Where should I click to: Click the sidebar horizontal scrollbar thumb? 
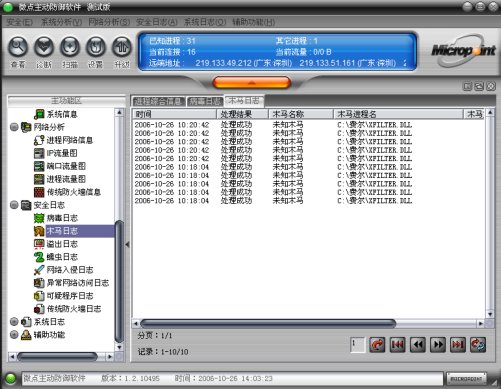(57, 357)
